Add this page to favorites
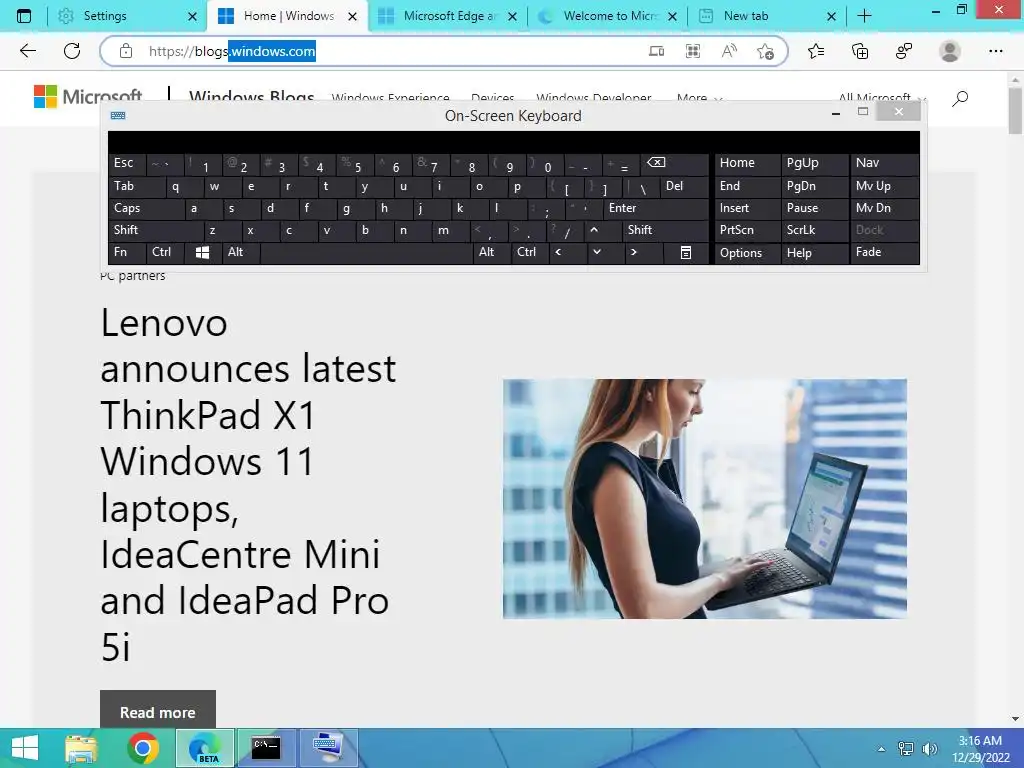 765,51
